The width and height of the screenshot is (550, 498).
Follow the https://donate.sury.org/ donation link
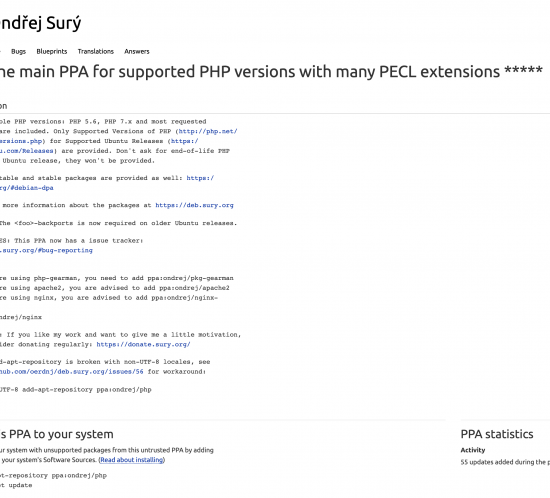click(143, 344)
